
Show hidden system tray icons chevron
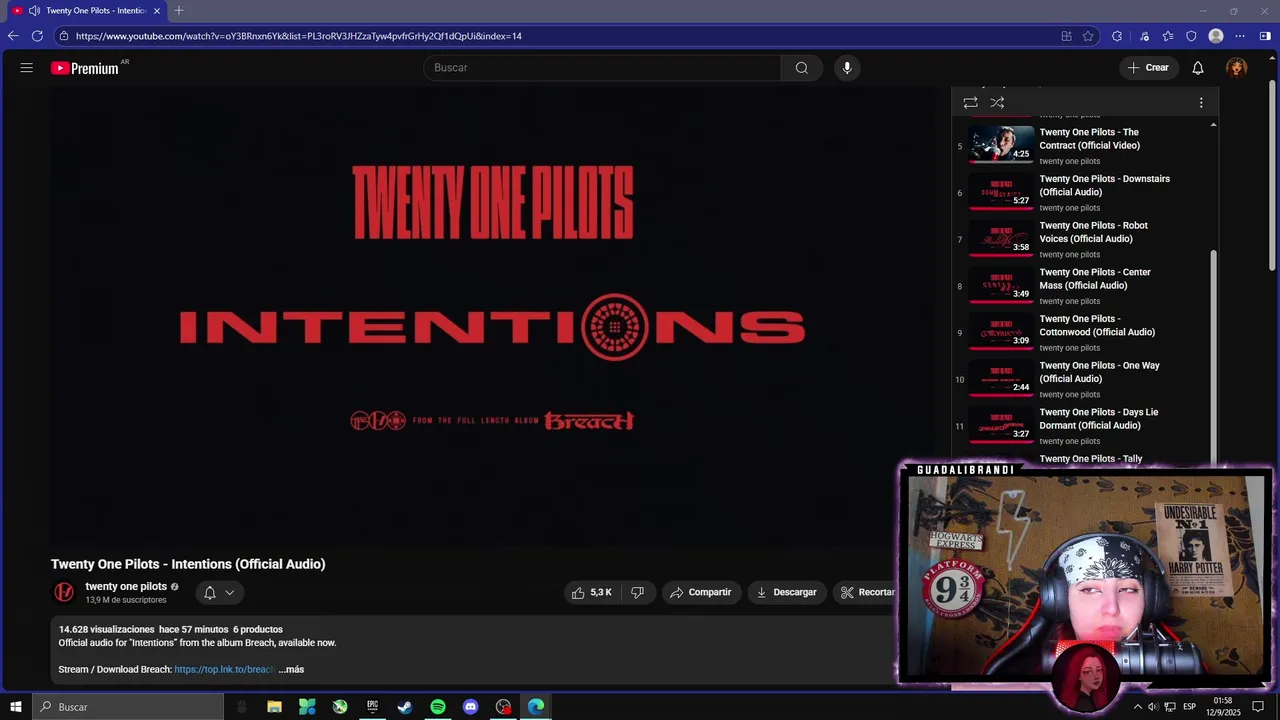(x=1137, y=707)
